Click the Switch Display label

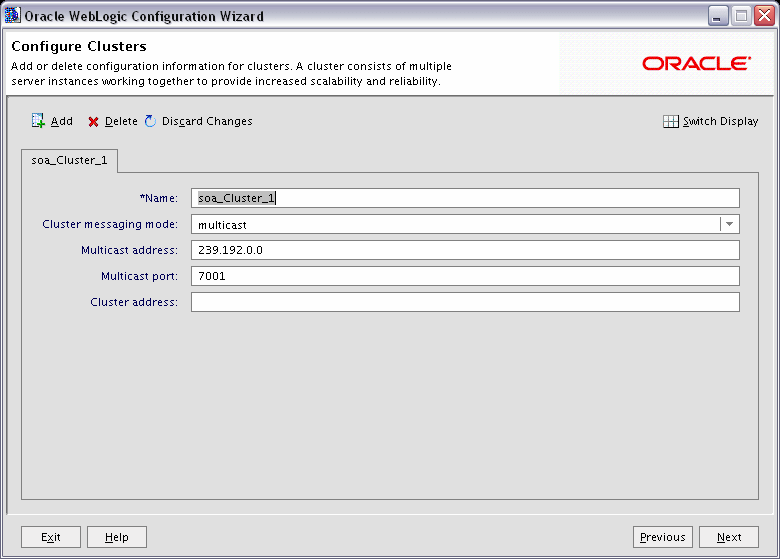click(x=720, y=121)
